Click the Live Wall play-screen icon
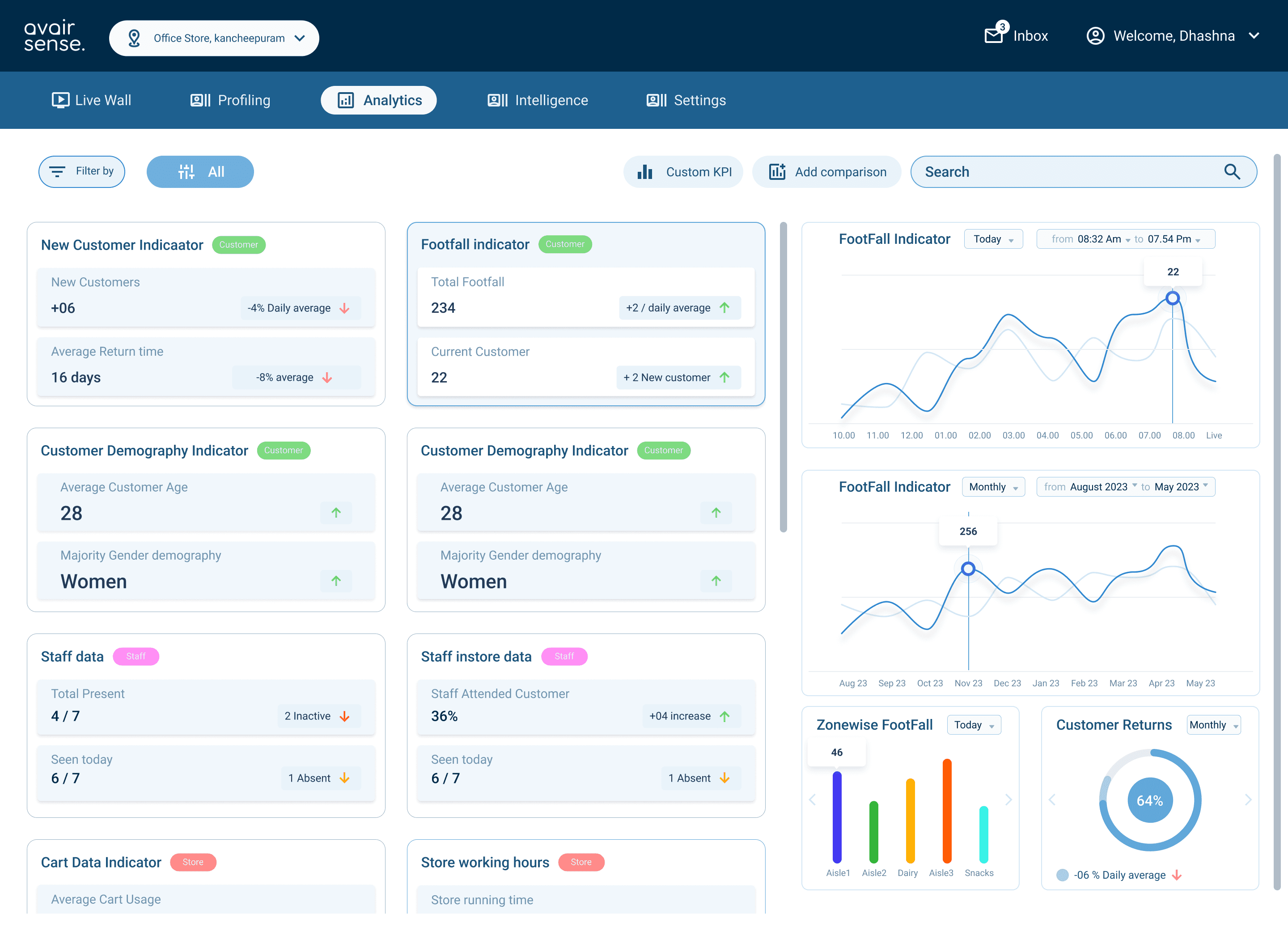The height and width of the screenshot is (927, 1288). pos(60,100)
